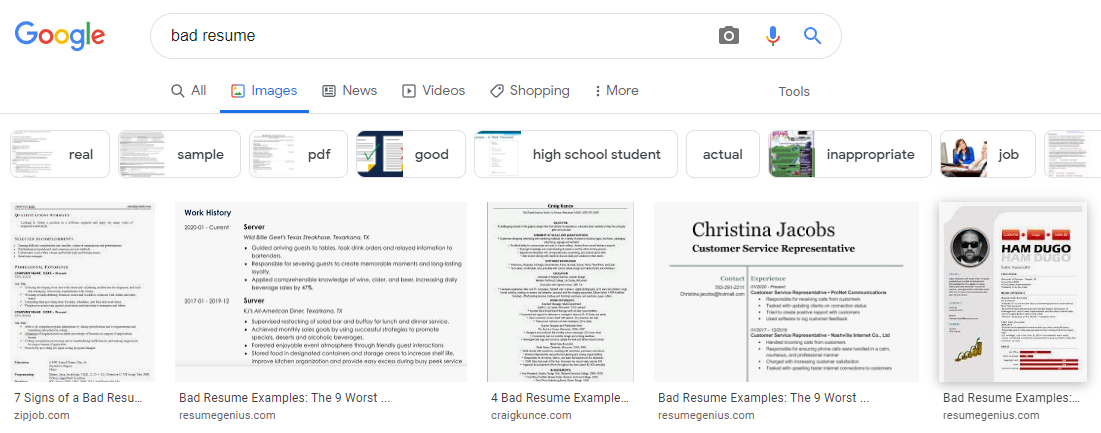Go to the Shopping tab
This screenshot has width=1101, height=433.
click(529, 91)
